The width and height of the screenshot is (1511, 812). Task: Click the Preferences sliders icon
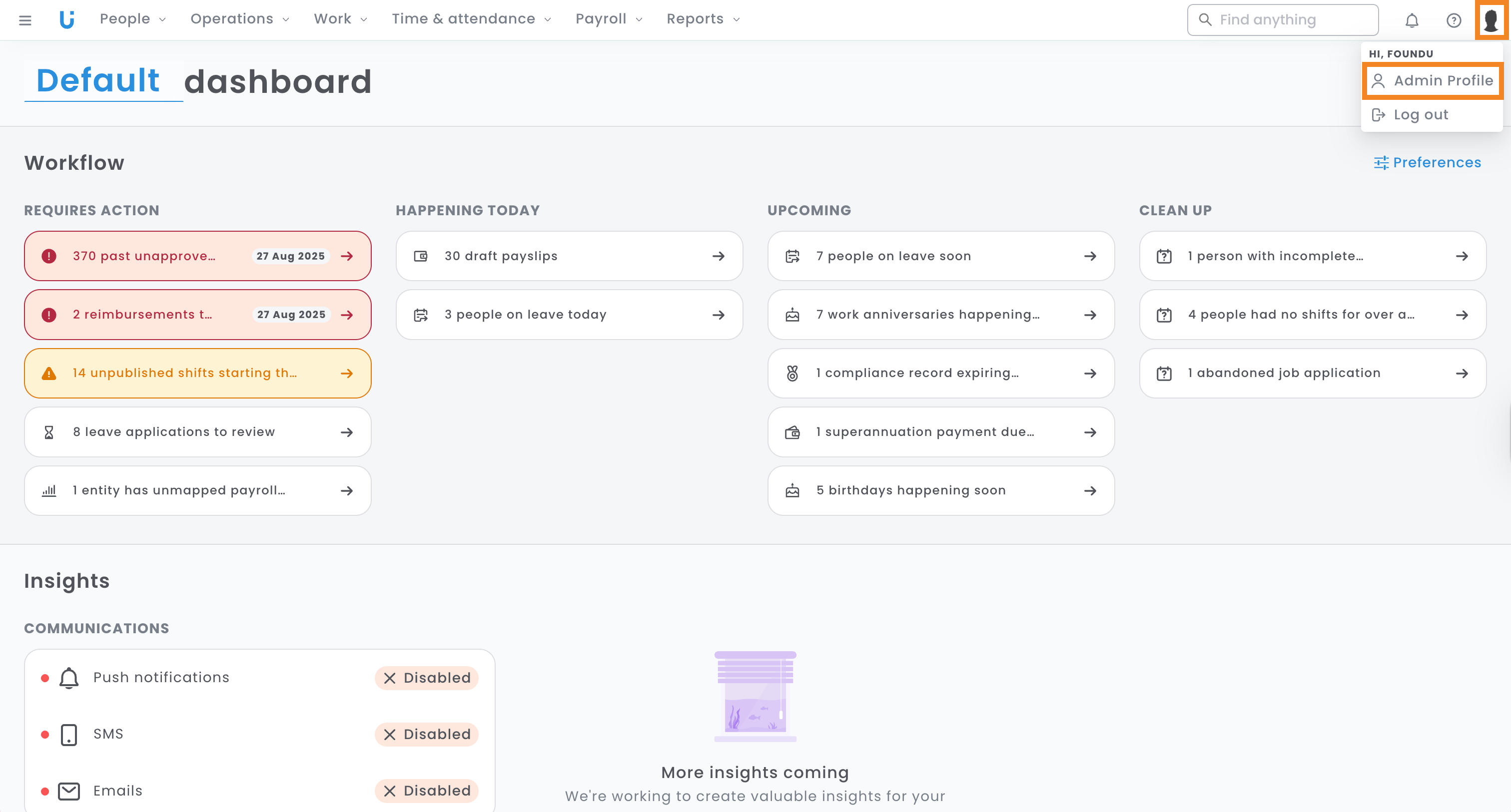[x=1381, y=162]
